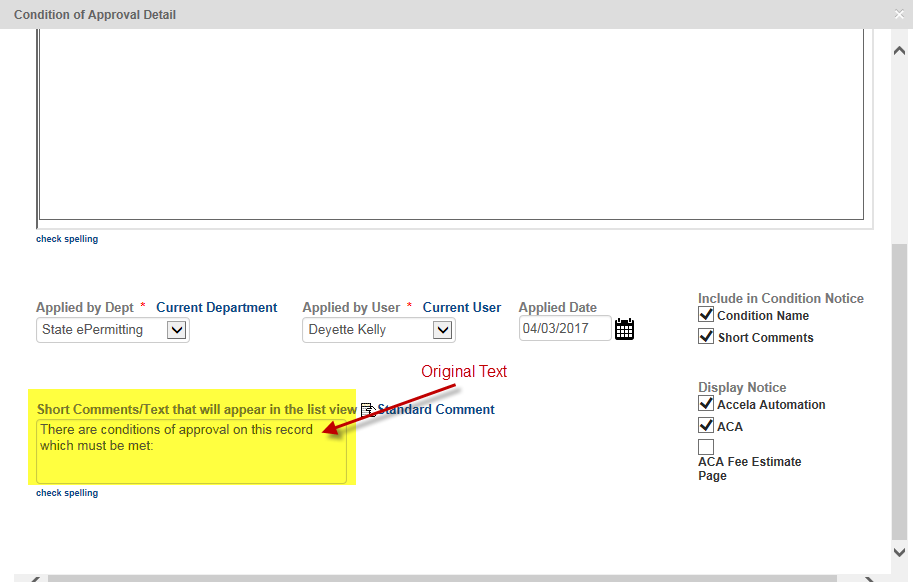Click the Current Department link

coord(216,308)
